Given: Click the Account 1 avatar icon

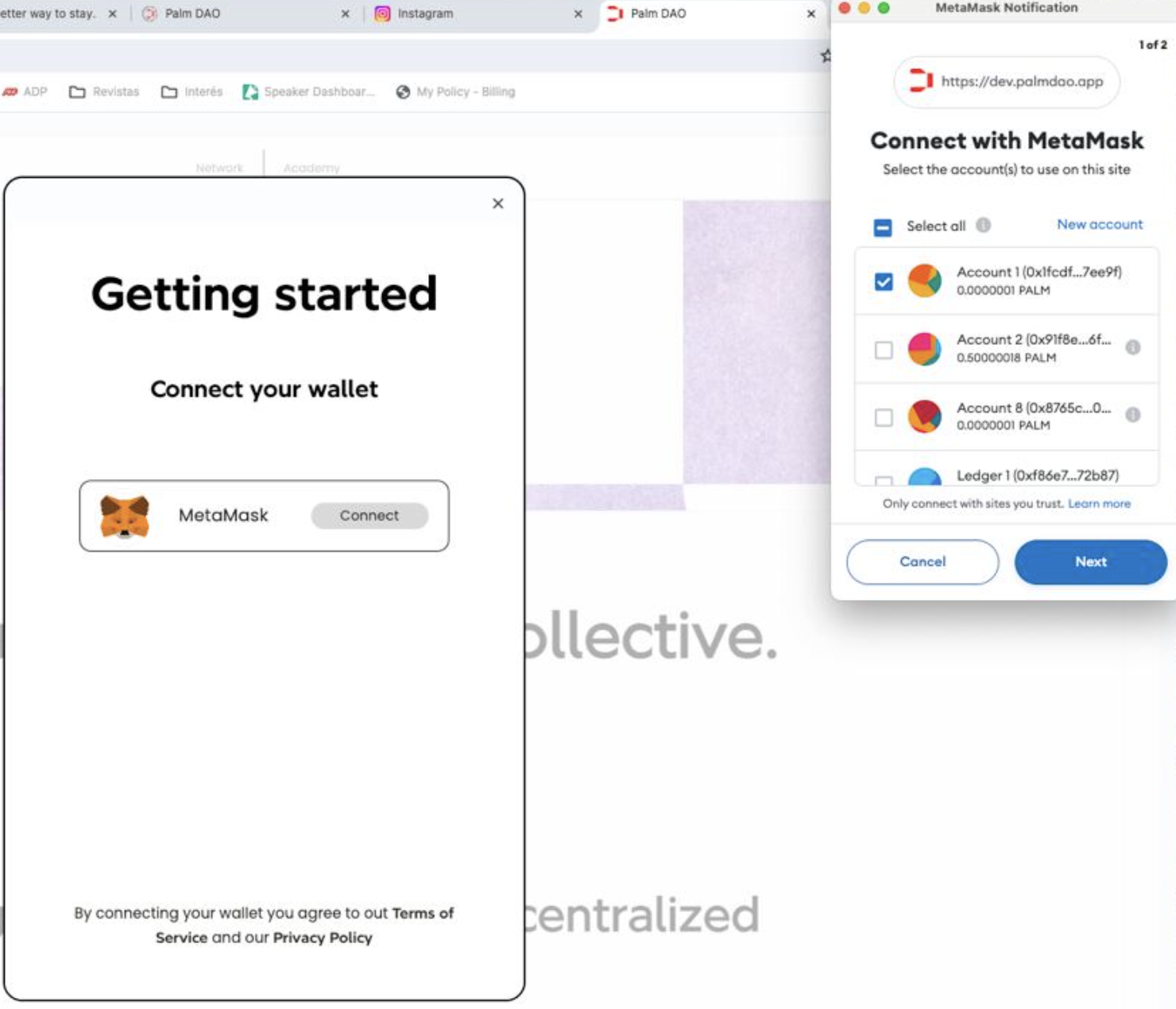Looking at the screenshot, I should click(924, 280).
